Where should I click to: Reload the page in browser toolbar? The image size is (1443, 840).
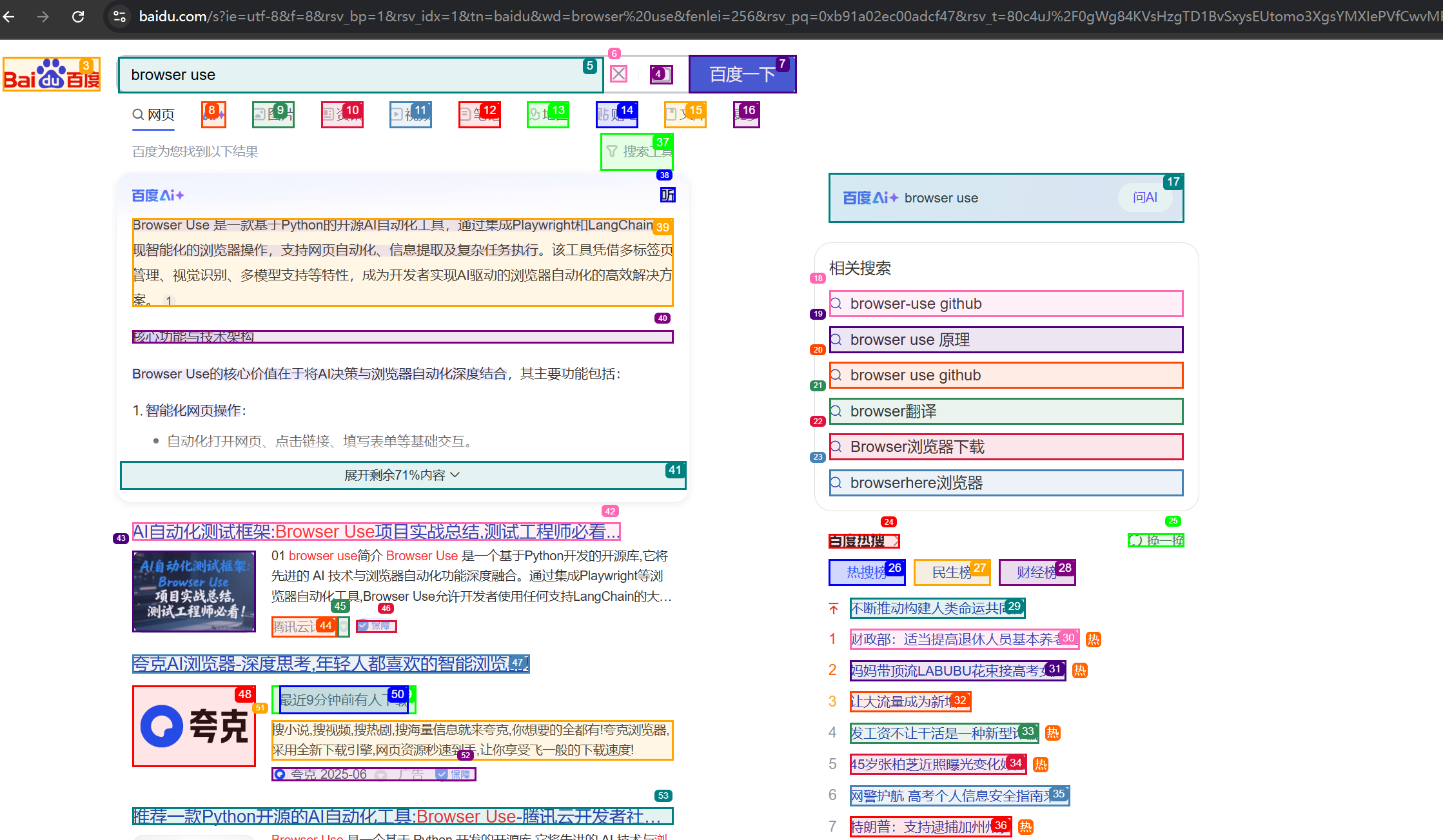[x=78, y=16]
